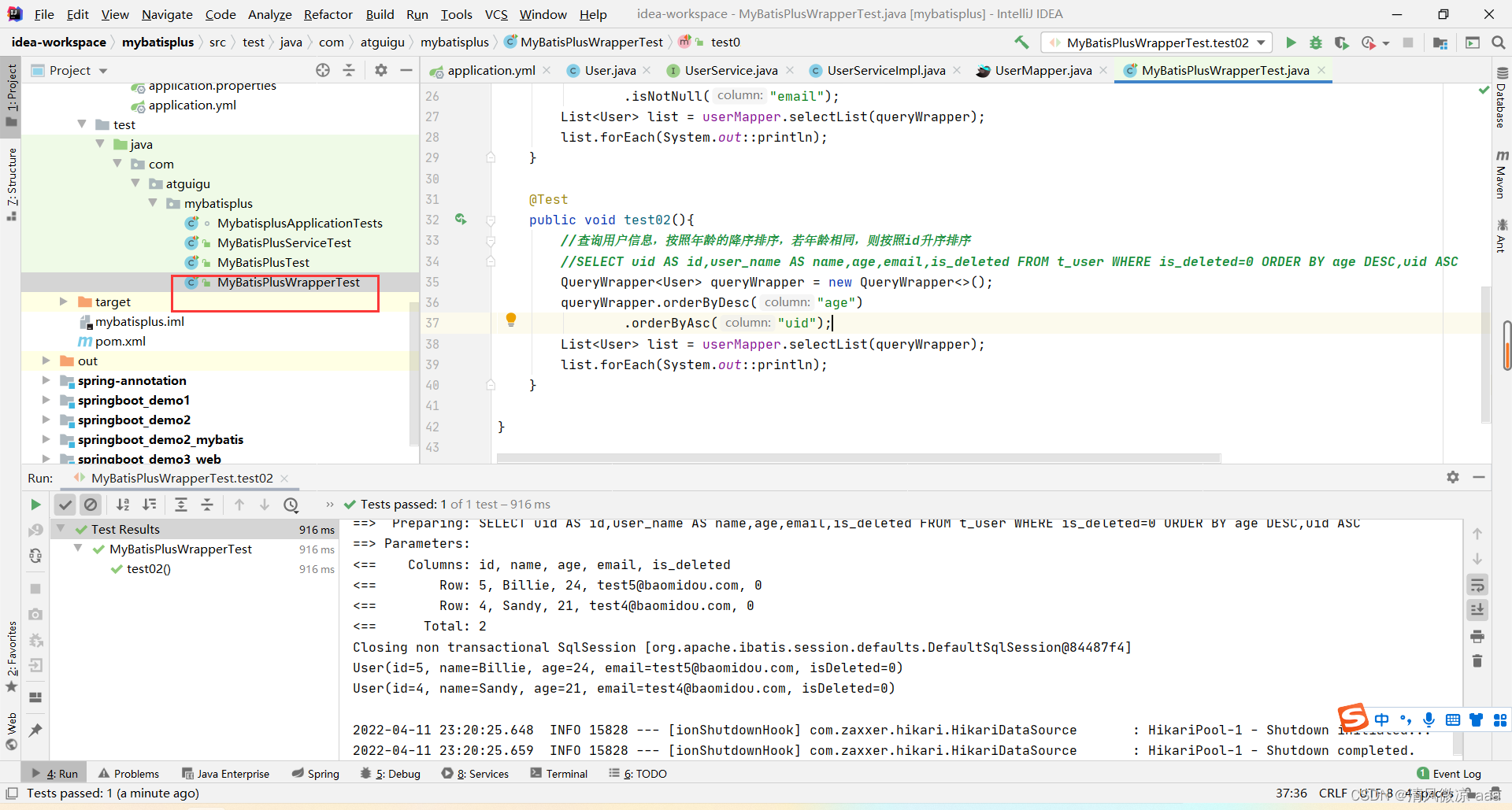Image resolution: width=1512 pixels, height=810 pixels.
Task: Click the intention lightbulb on line 37
Action: click(x=511, y=319)
